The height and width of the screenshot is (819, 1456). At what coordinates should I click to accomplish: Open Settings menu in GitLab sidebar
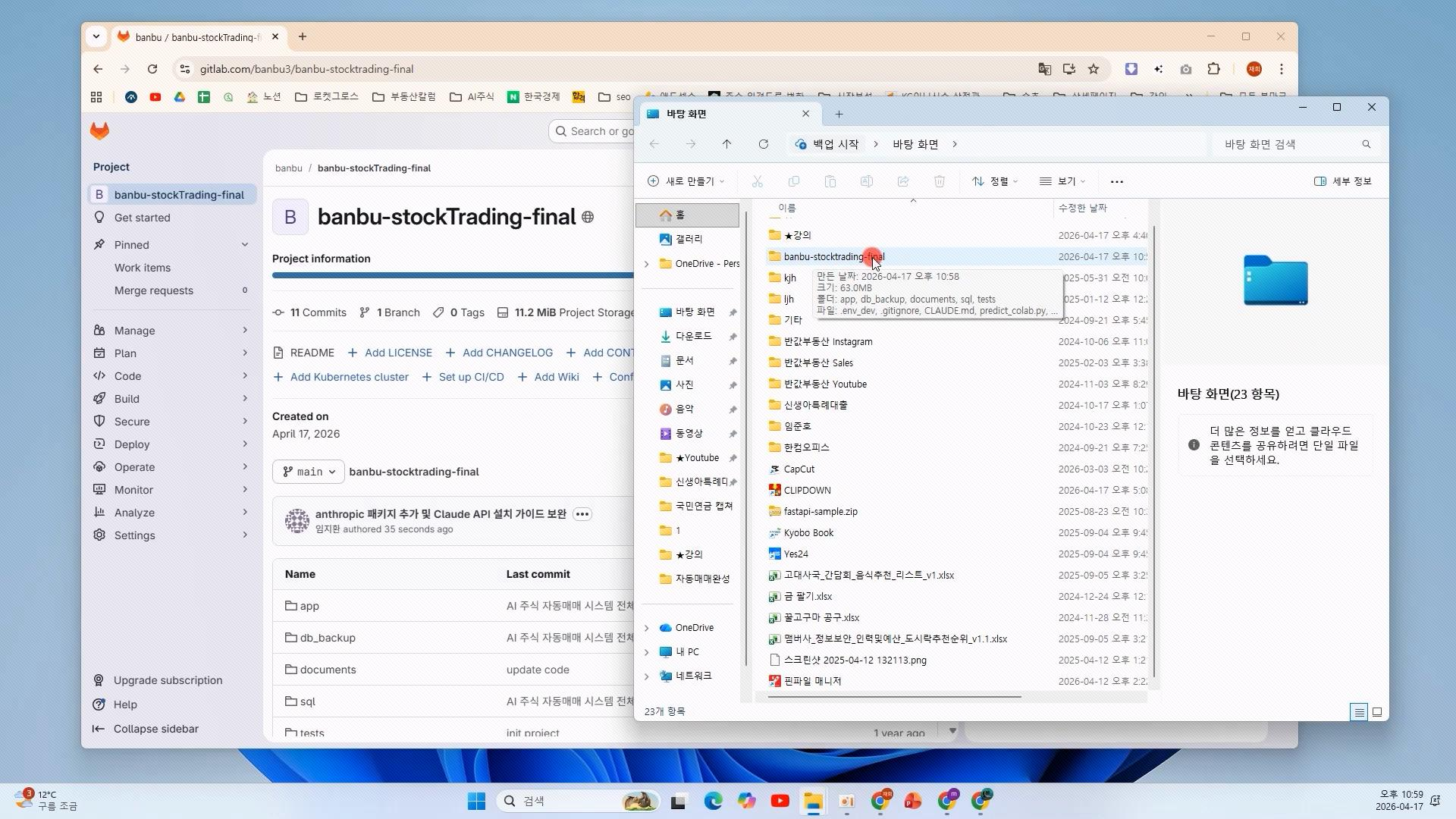coord(171,535)
